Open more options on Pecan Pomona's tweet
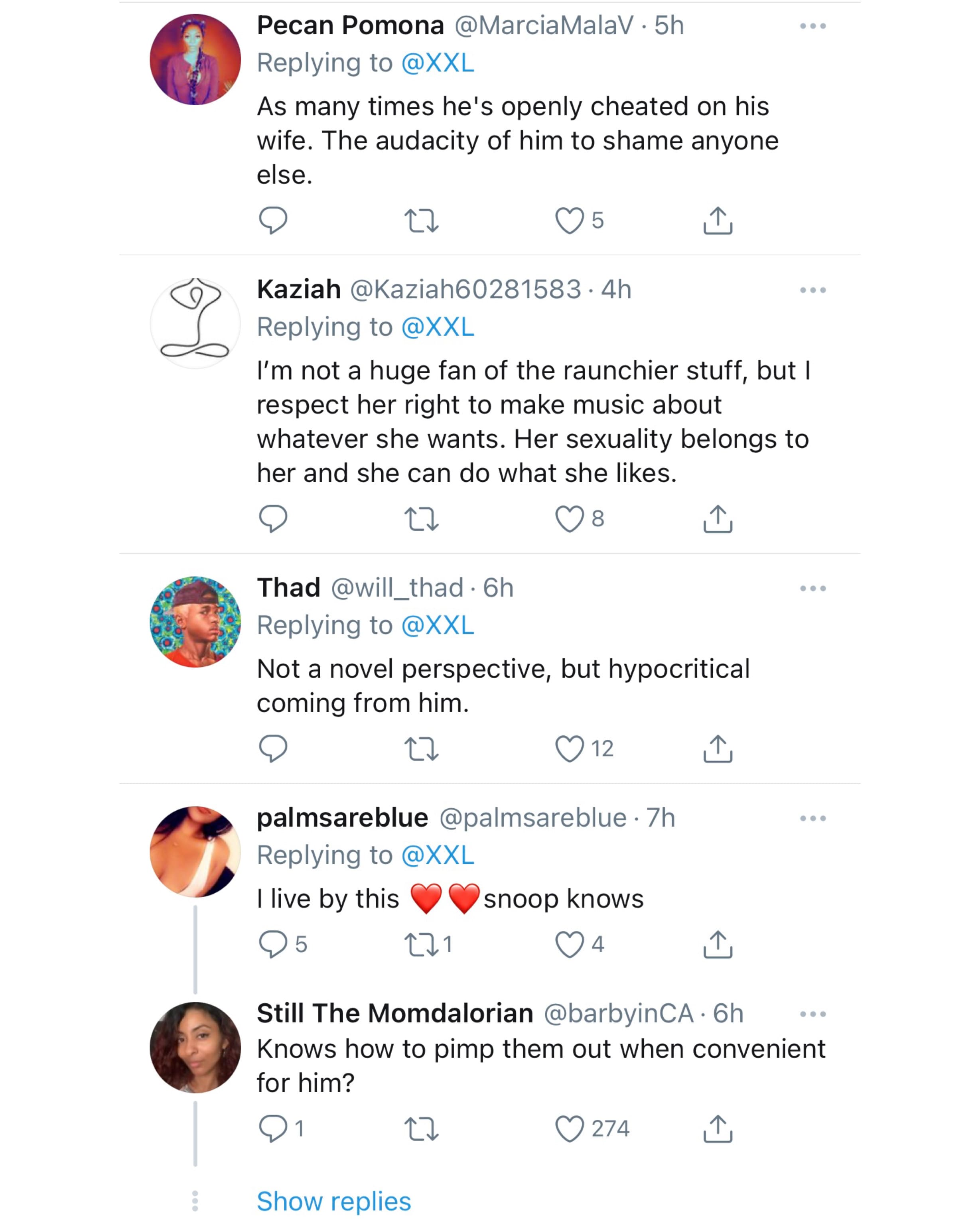 [812, 26]
